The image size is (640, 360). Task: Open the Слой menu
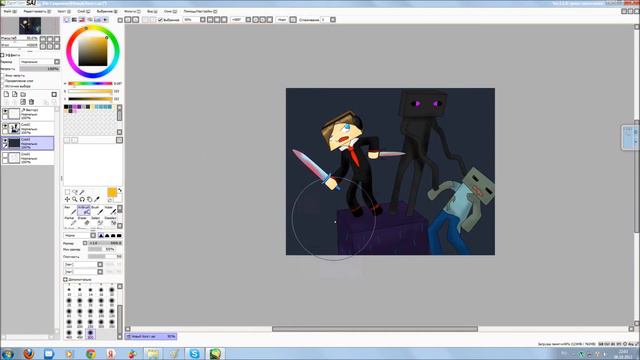[84, 11]
